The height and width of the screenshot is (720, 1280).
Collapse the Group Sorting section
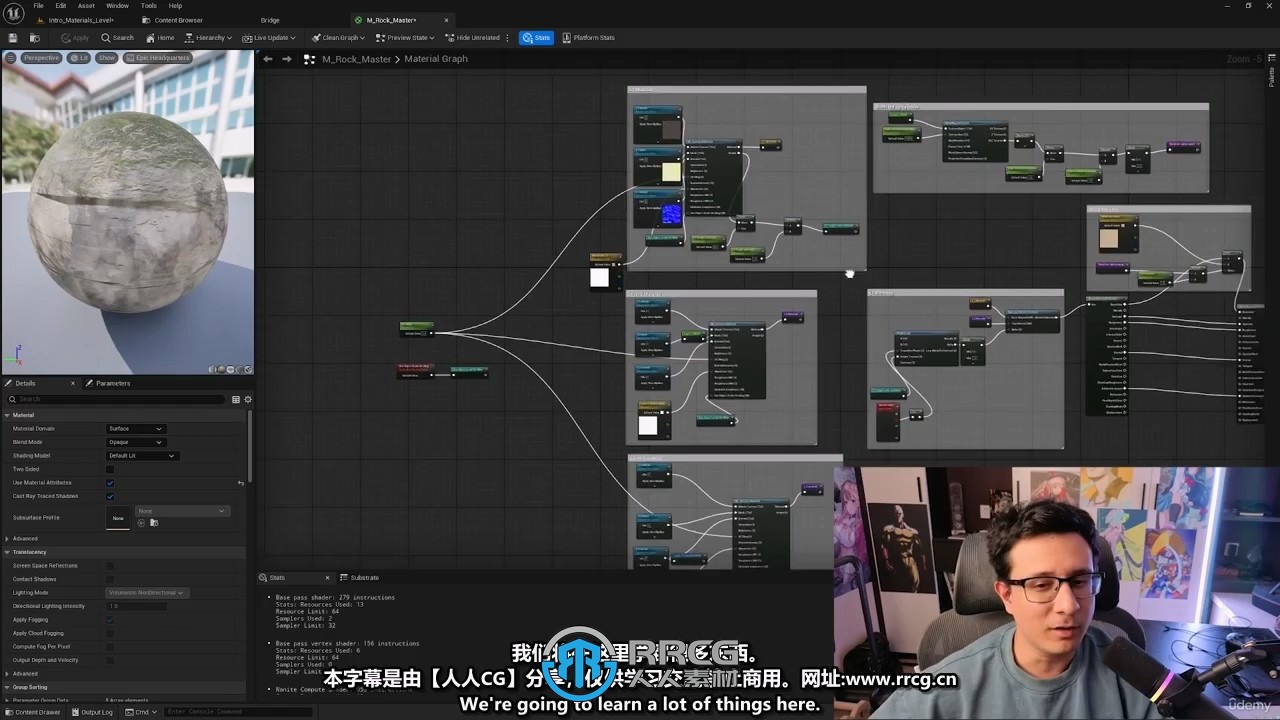point(8,687)
